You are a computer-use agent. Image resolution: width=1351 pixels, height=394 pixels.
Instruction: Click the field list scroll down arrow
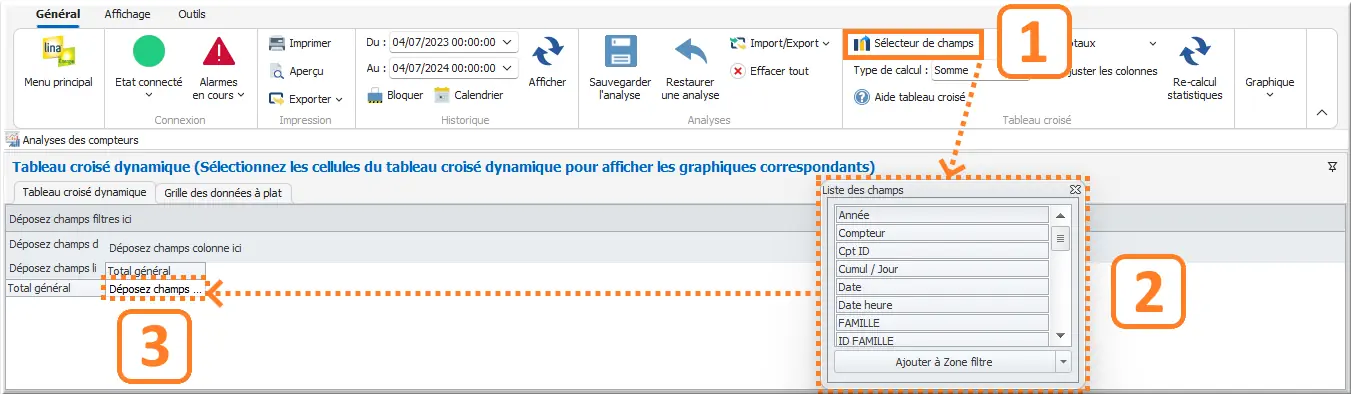coord(1061,336)
